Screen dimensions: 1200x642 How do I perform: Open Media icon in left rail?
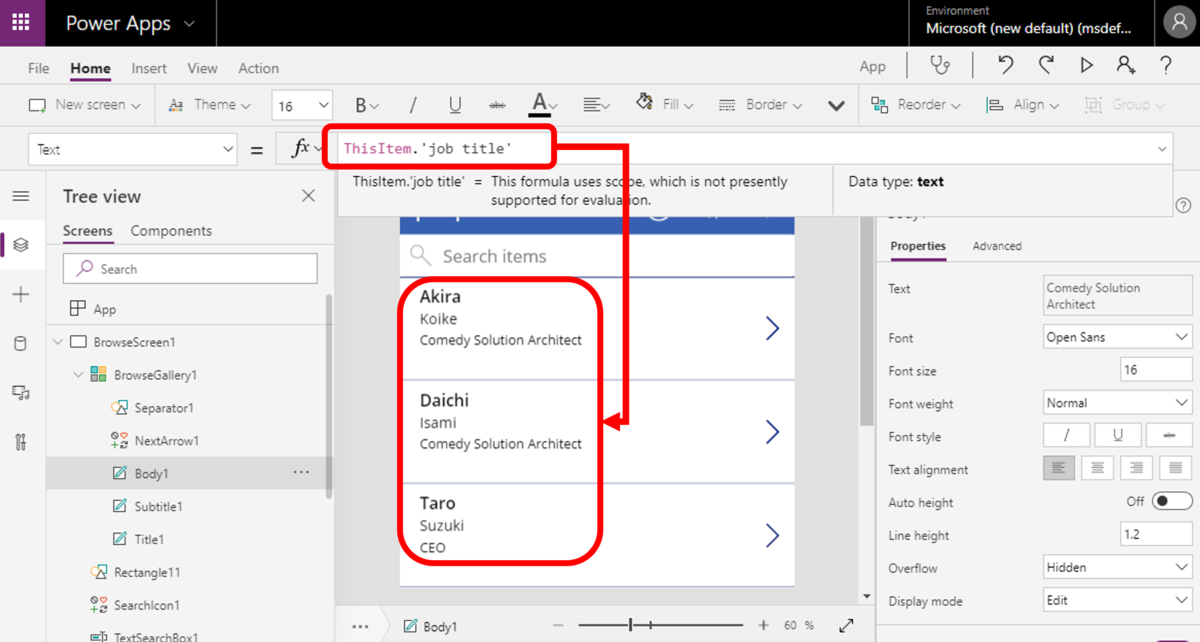(x=21, y=393)
